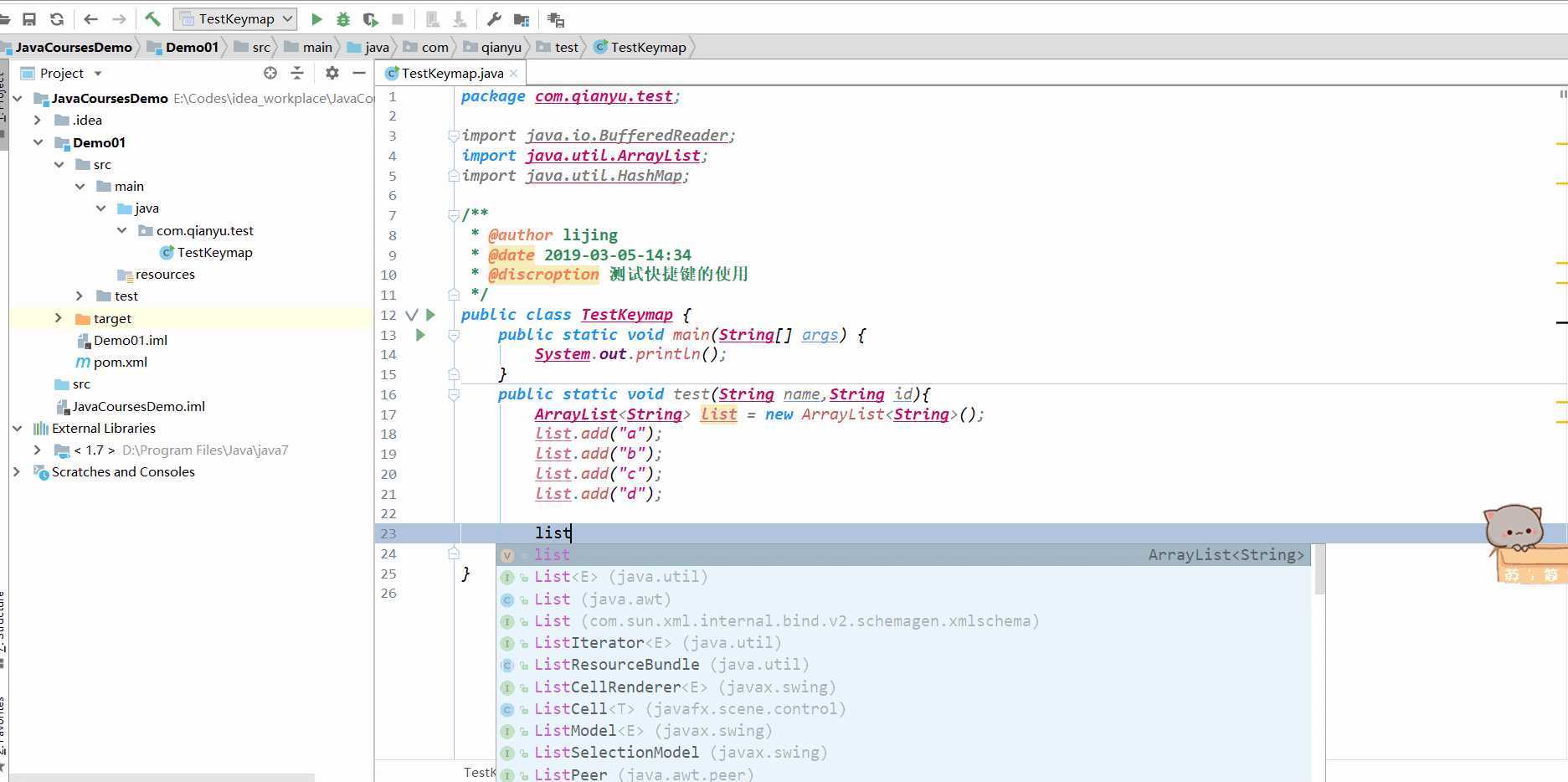1568x782 pixels.
Task: Open the Project view dropdown arrow
Action: pyautogui.click(x=98, y=74)
